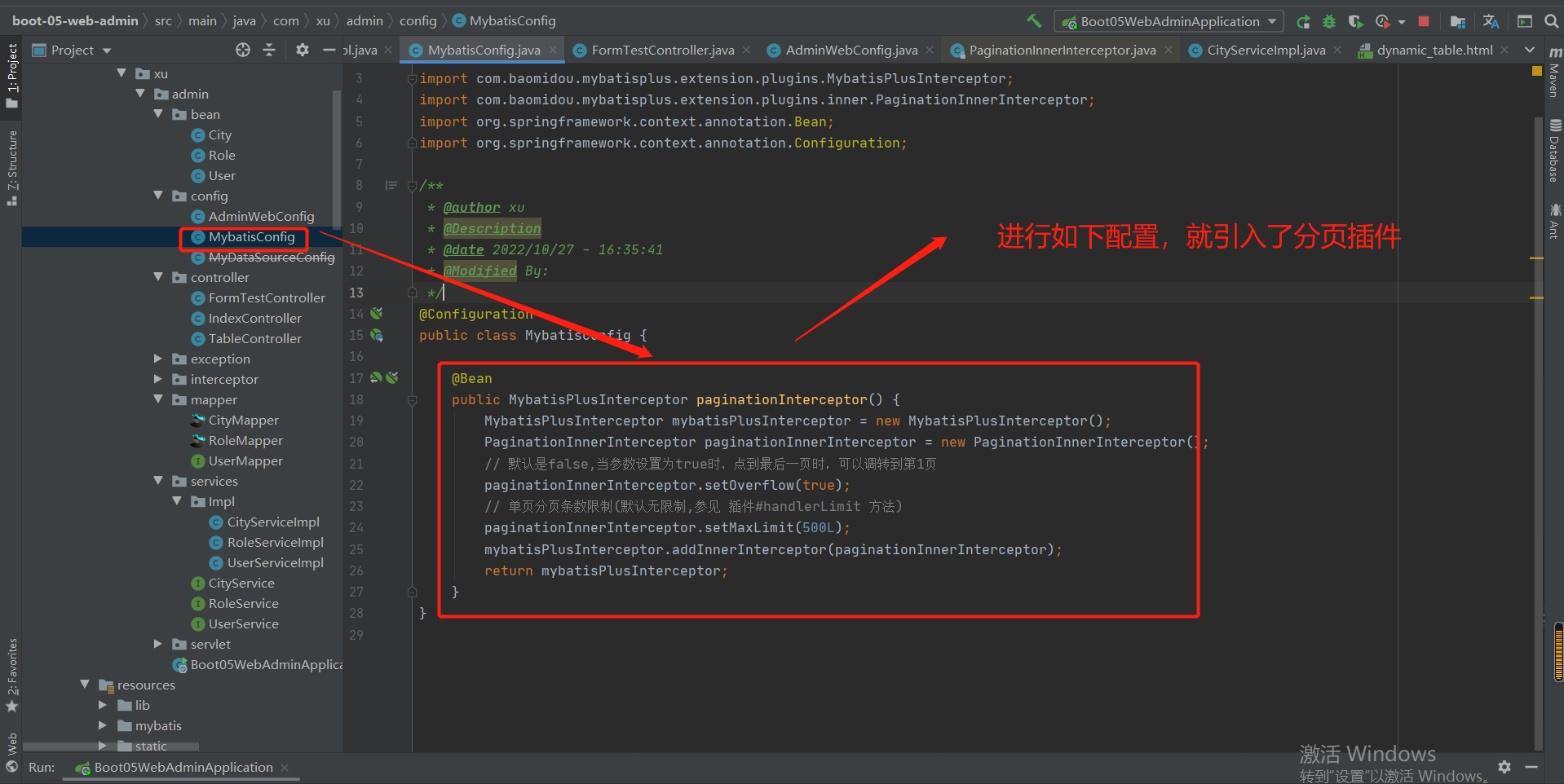The height and width of the screenshot is (784, 1564).
Task: Toggle the Maven tool window
Action: tap(1554, 72)
